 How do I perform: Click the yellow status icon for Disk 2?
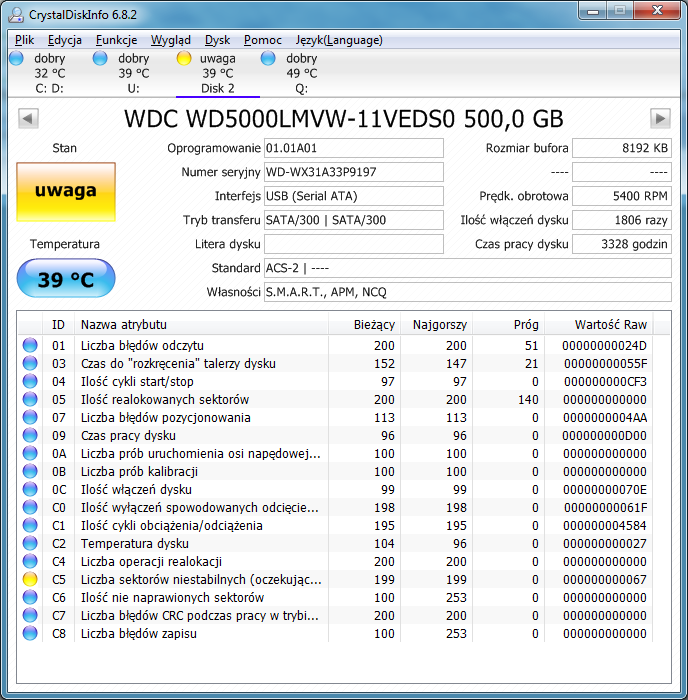point(184,58)
